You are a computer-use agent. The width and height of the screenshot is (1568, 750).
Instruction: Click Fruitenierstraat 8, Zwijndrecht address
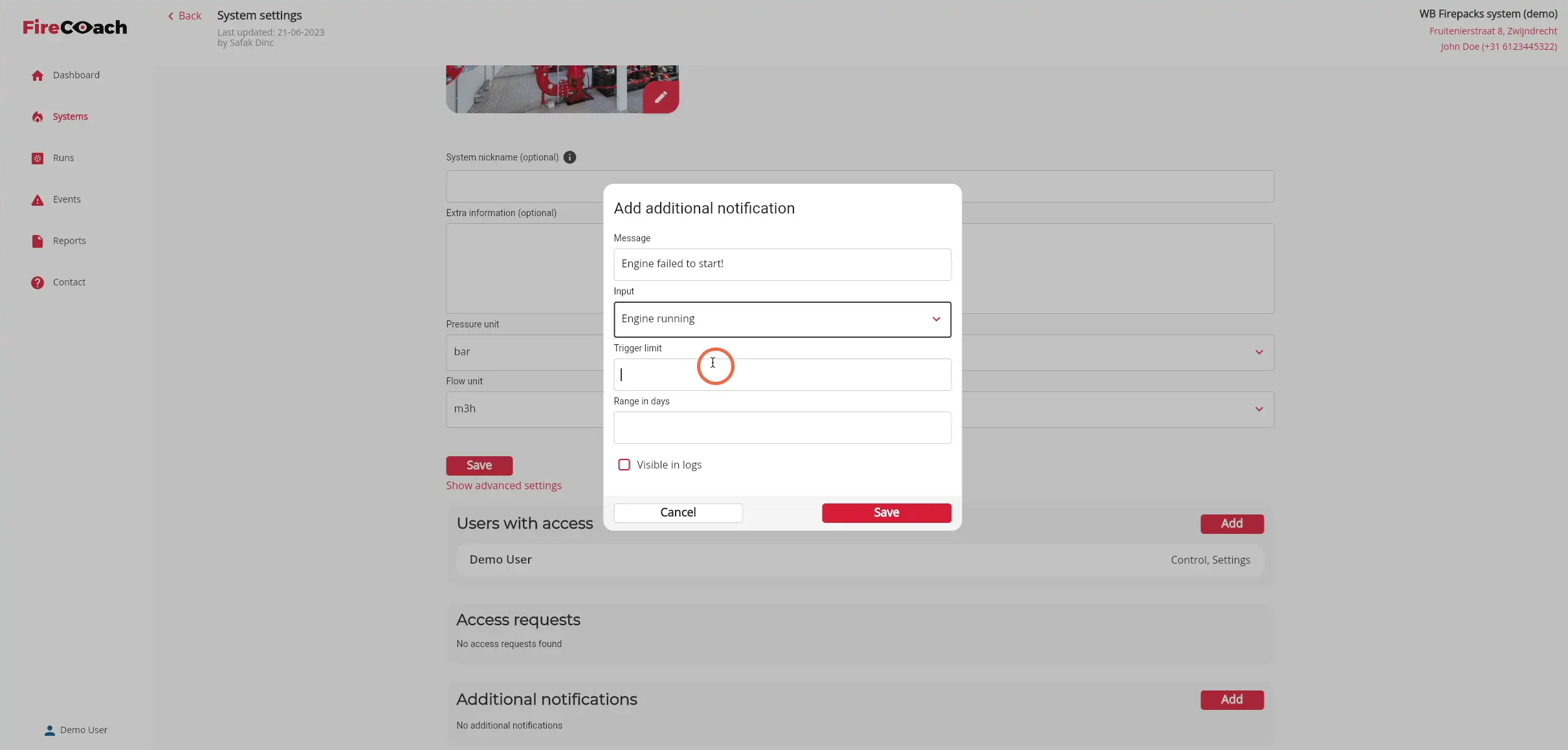1493,31
